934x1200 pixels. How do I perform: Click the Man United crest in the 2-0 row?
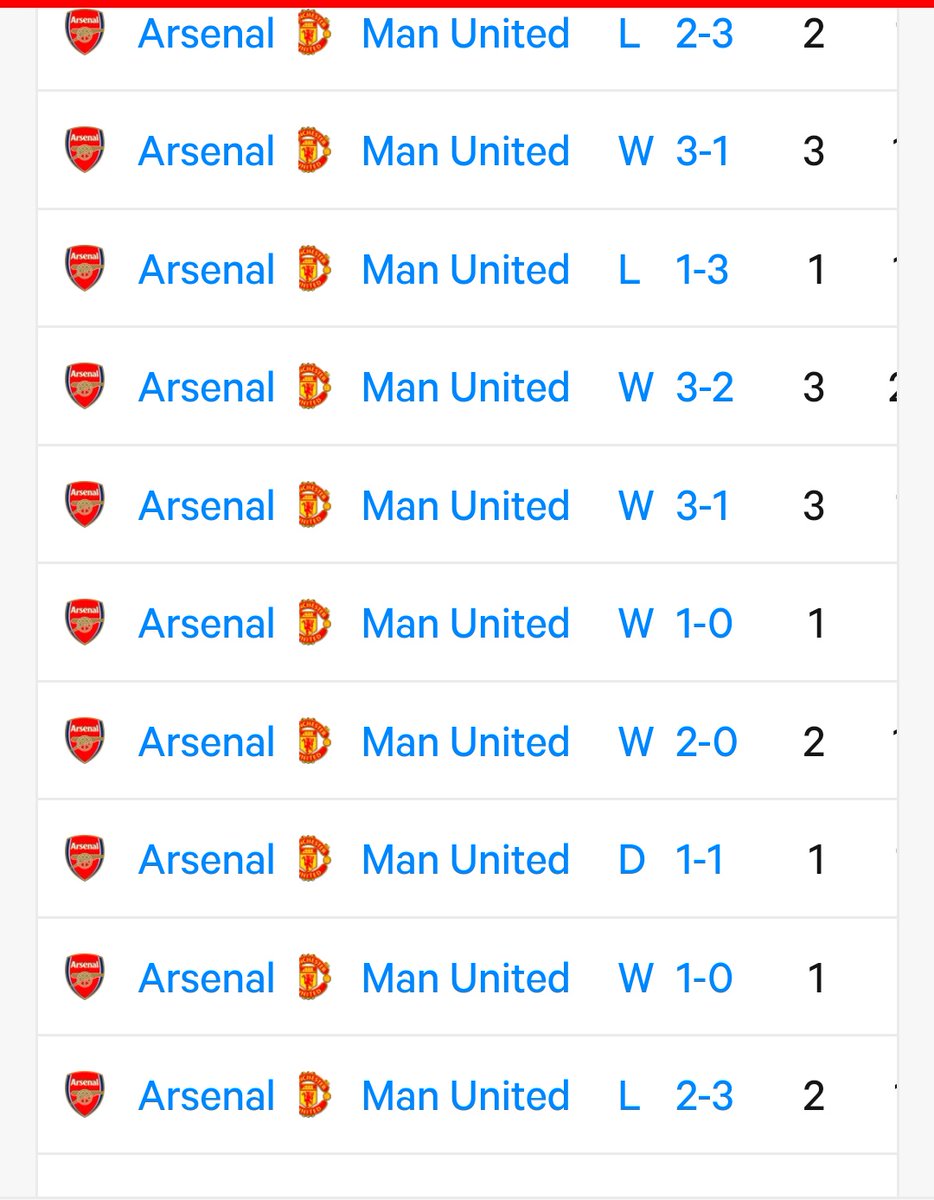click(315, 741)
